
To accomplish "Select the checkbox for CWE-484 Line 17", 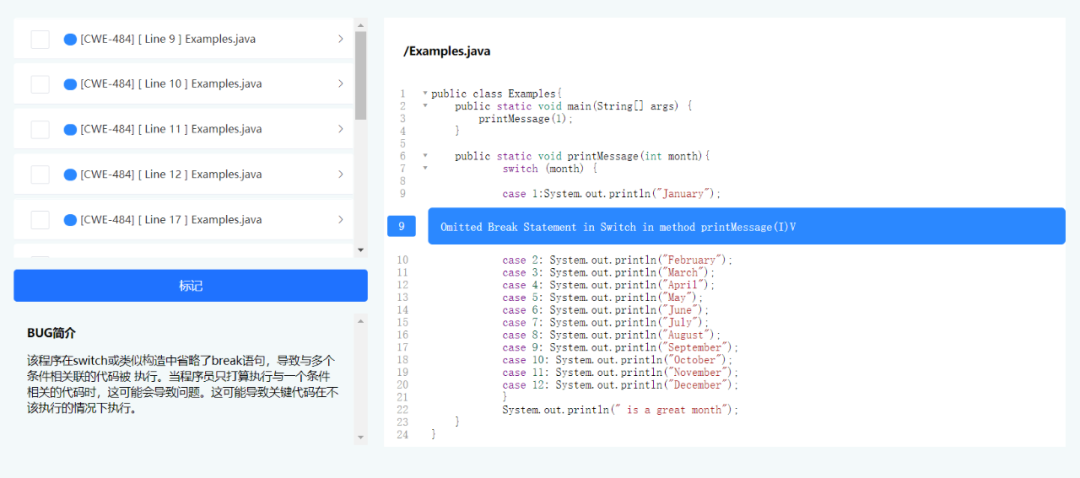I will pyautogui.click(x=40, y=219).
